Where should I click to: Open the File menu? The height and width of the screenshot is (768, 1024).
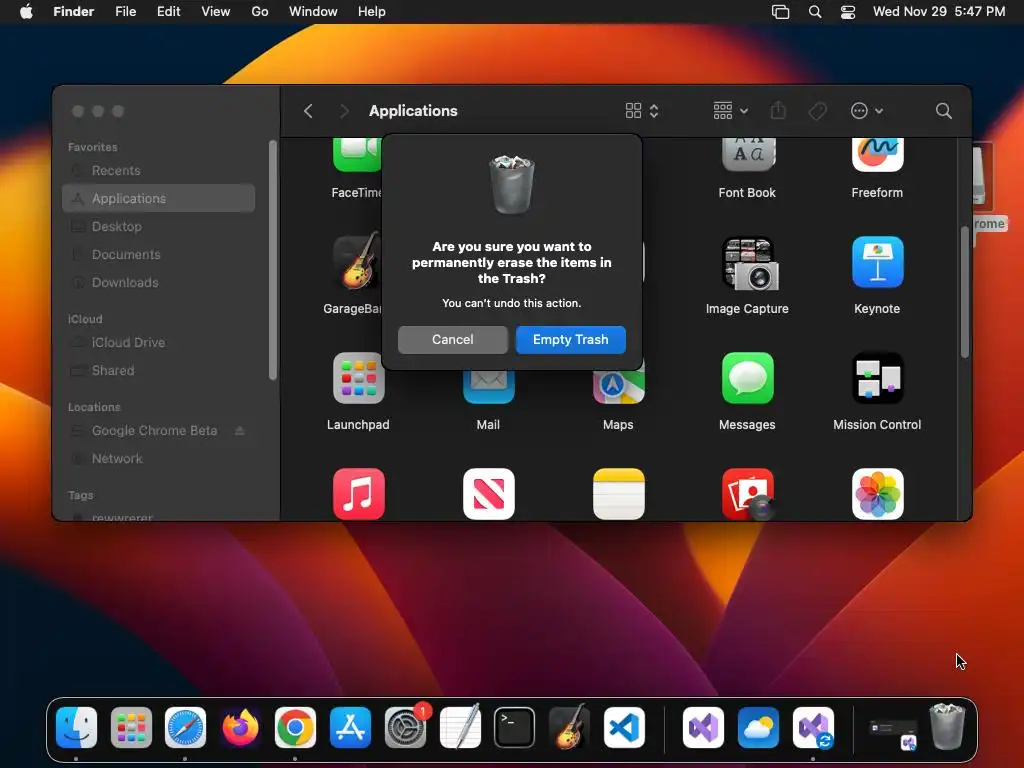125,12
